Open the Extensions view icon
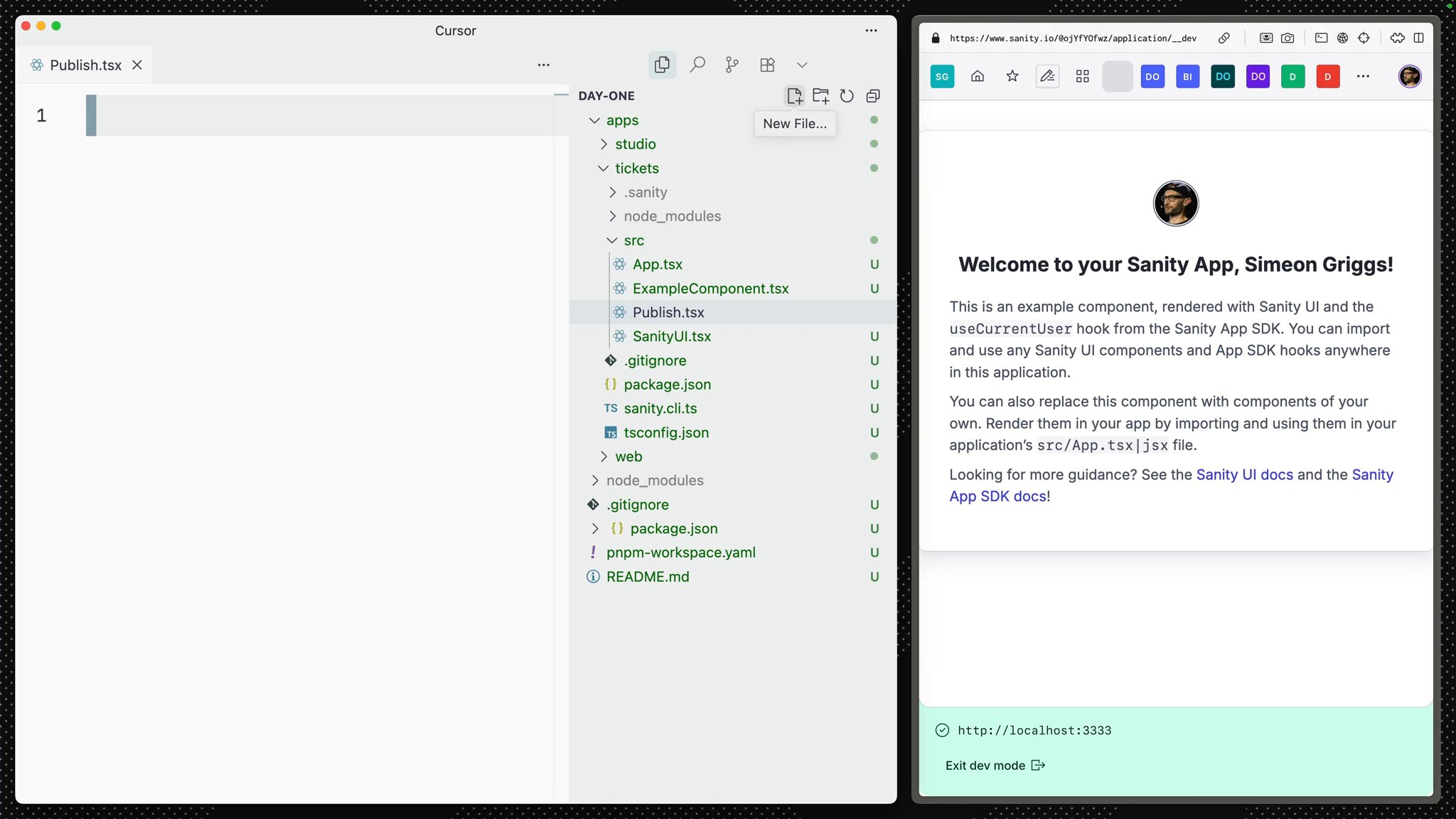 pyautogui.click(x=767, y=65)
